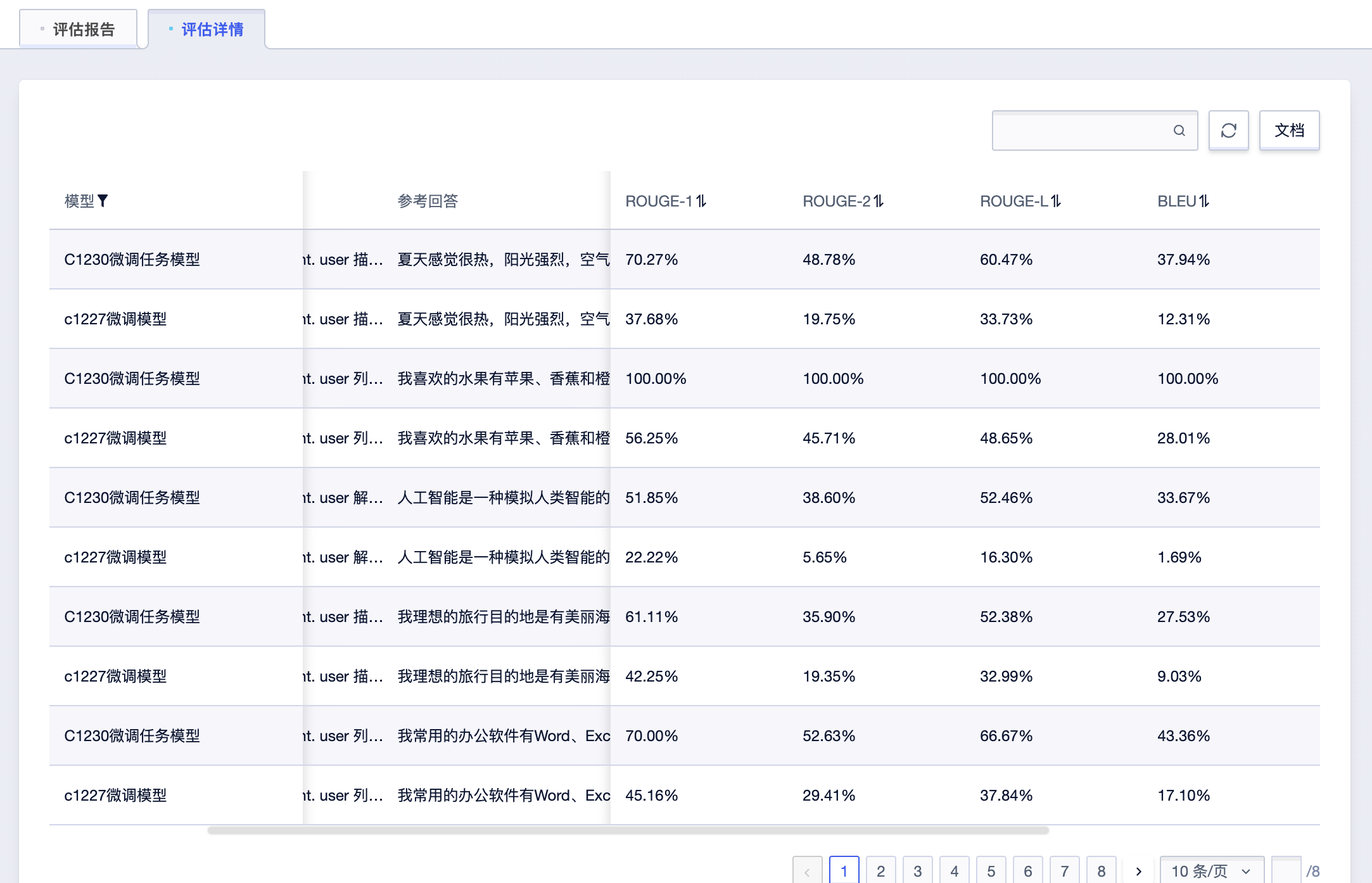Image resolution: width=1372 pixels, height=883 pixels.
Task: Select the 评估详情 tab
Action: 206,29
